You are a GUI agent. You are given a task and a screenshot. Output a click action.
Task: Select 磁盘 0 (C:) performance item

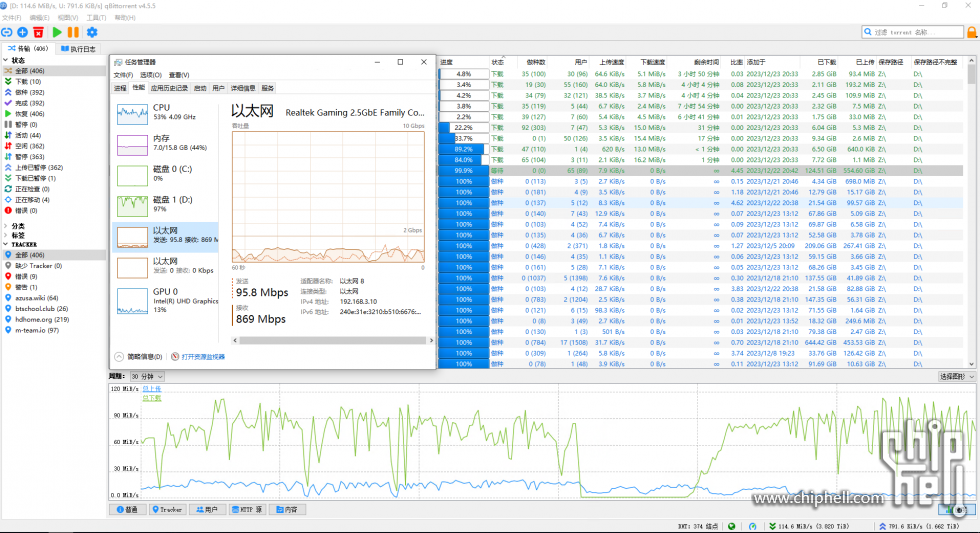tap(166, 176)
